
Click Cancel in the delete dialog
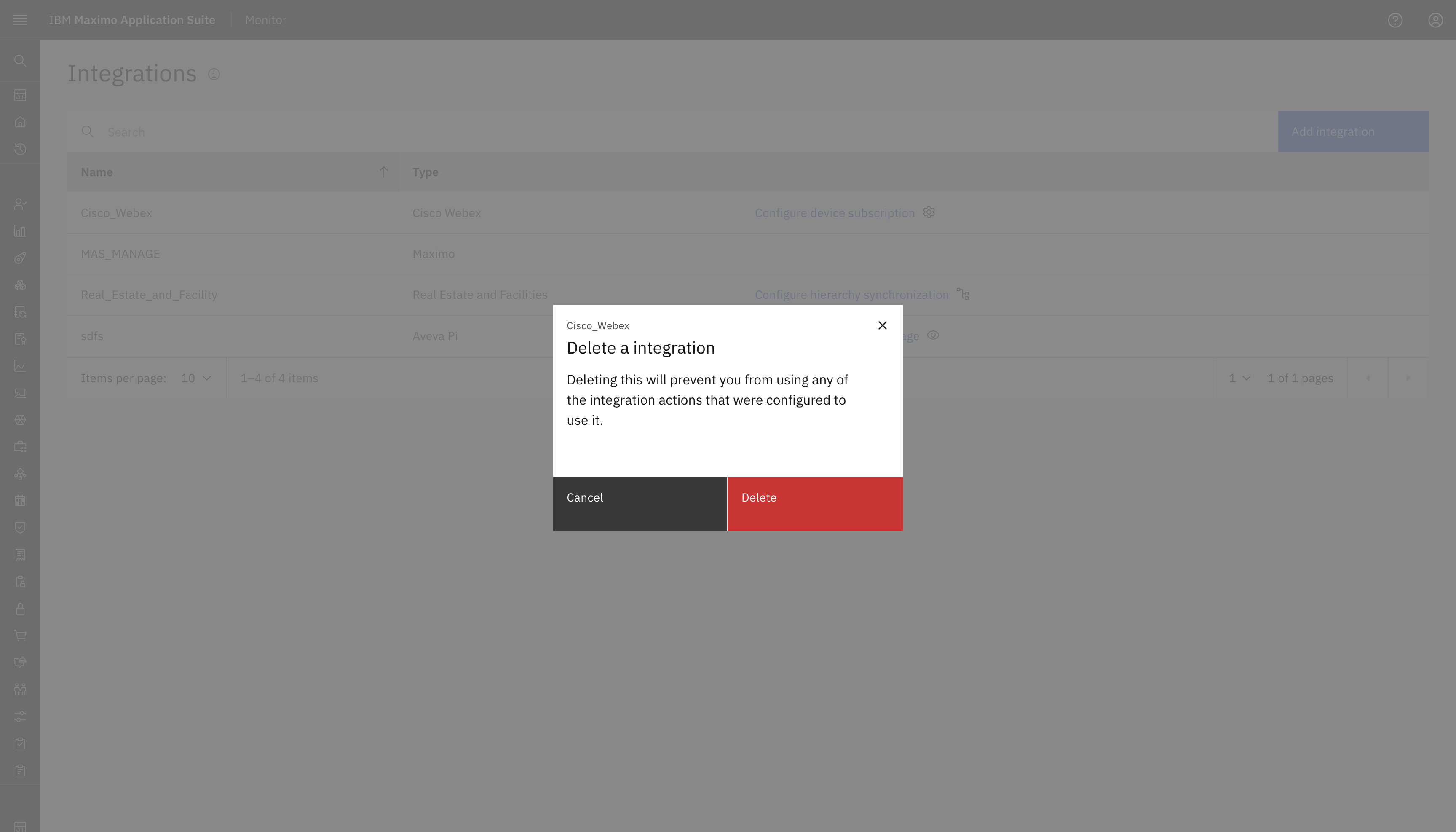pos(640,504)
